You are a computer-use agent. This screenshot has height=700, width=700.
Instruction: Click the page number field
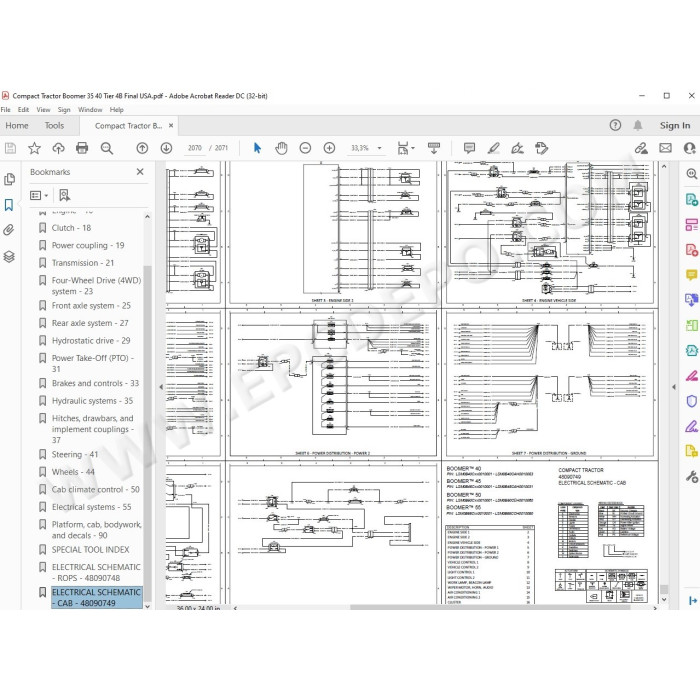195,148
